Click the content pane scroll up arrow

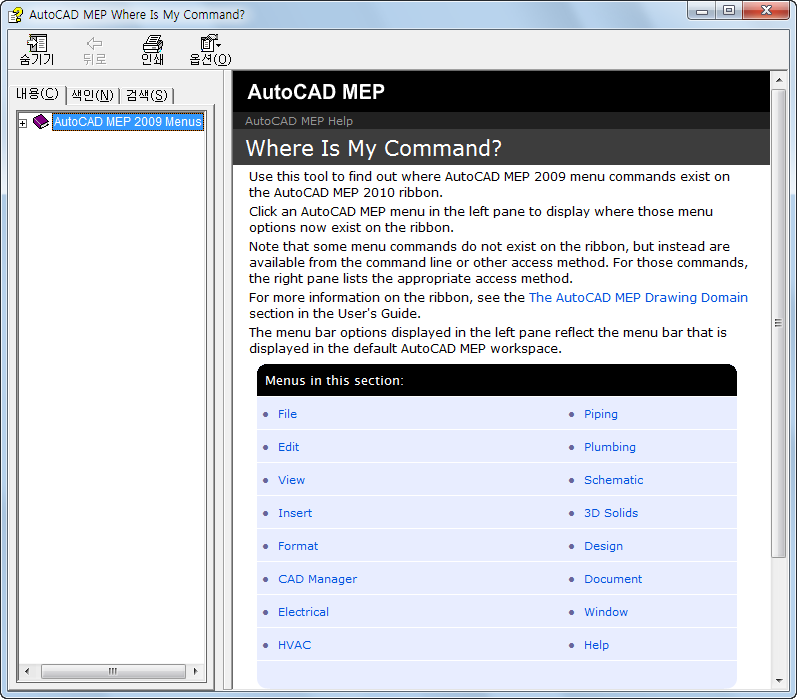pyautogui.click(x=779, y=80)
